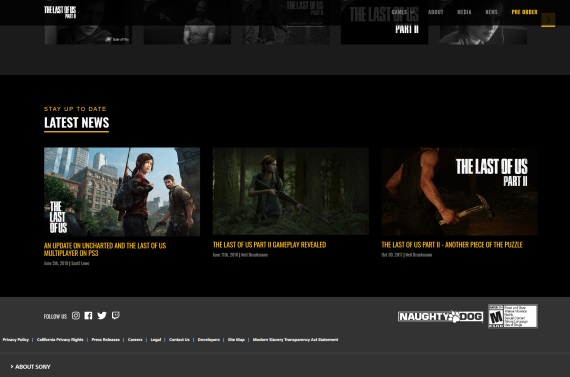Open the Media menu item
Viewport: 570px width, 377px height.
[x=464, y=12]
